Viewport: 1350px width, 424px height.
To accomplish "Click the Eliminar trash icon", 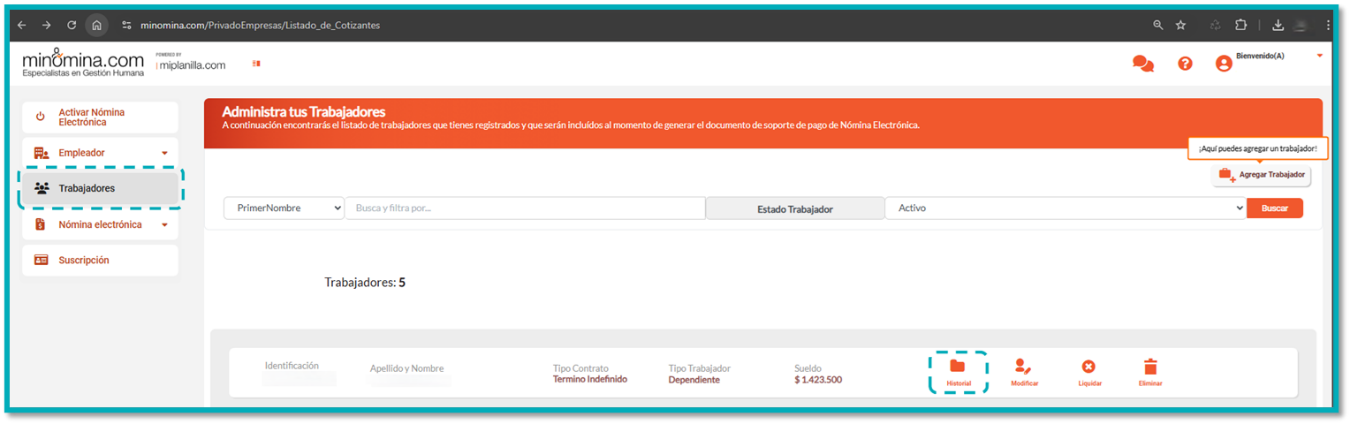I will tap(1150, 368).
